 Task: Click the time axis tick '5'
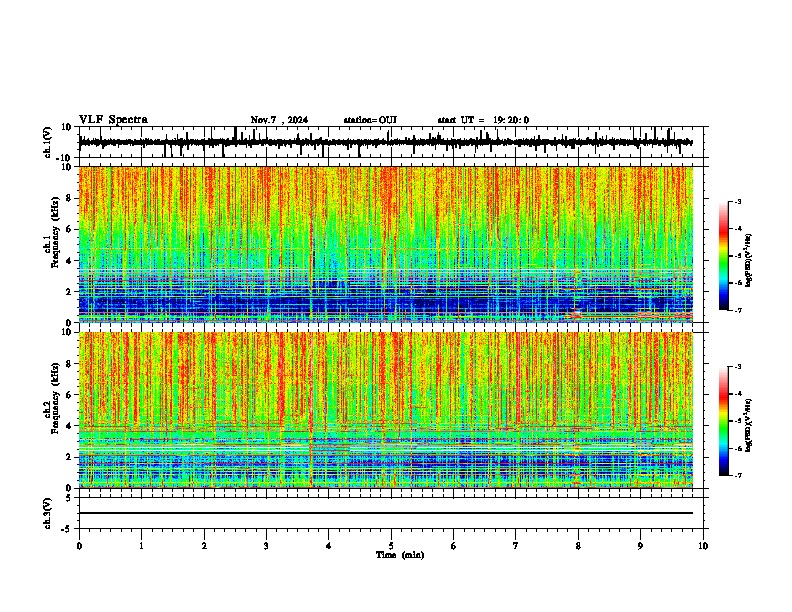391,546
